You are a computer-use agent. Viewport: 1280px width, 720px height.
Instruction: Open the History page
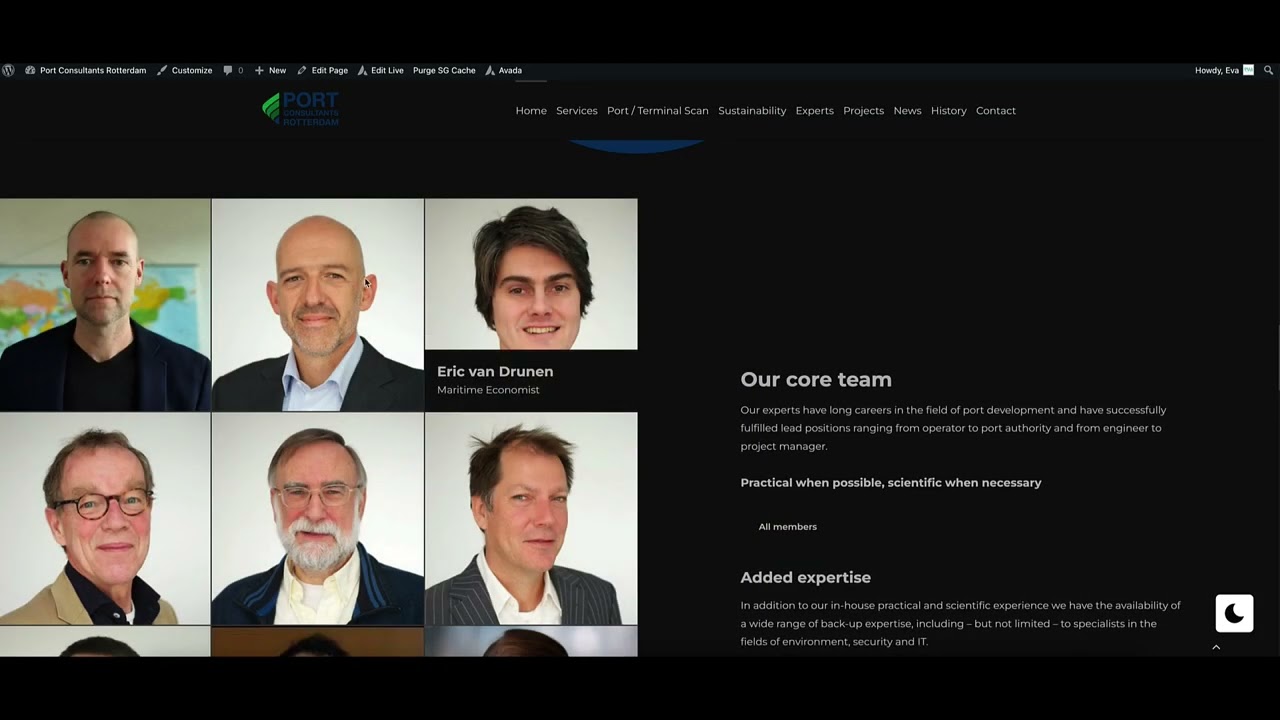[x=949, y=111]
